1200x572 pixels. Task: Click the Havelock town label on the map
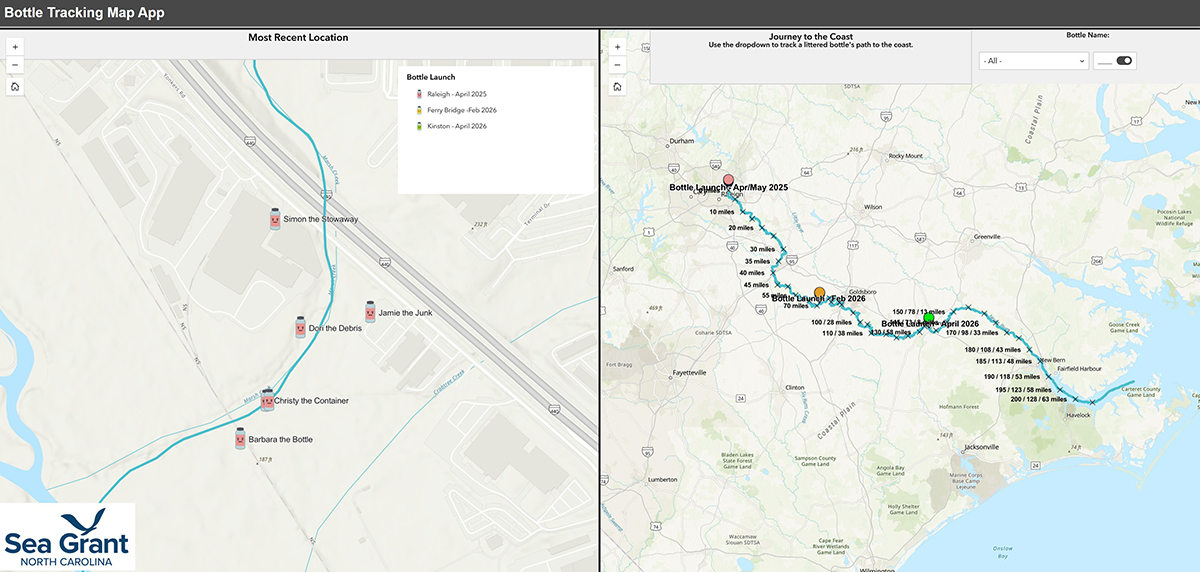pyautogui.click(x=1077, y=415)
